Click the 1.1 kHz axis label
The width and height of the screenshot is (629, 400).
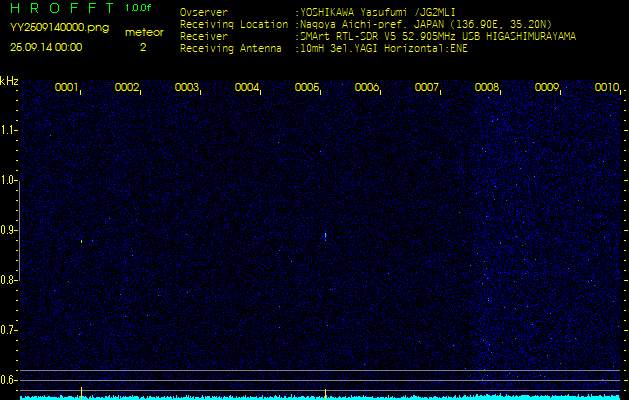(8, 130)
